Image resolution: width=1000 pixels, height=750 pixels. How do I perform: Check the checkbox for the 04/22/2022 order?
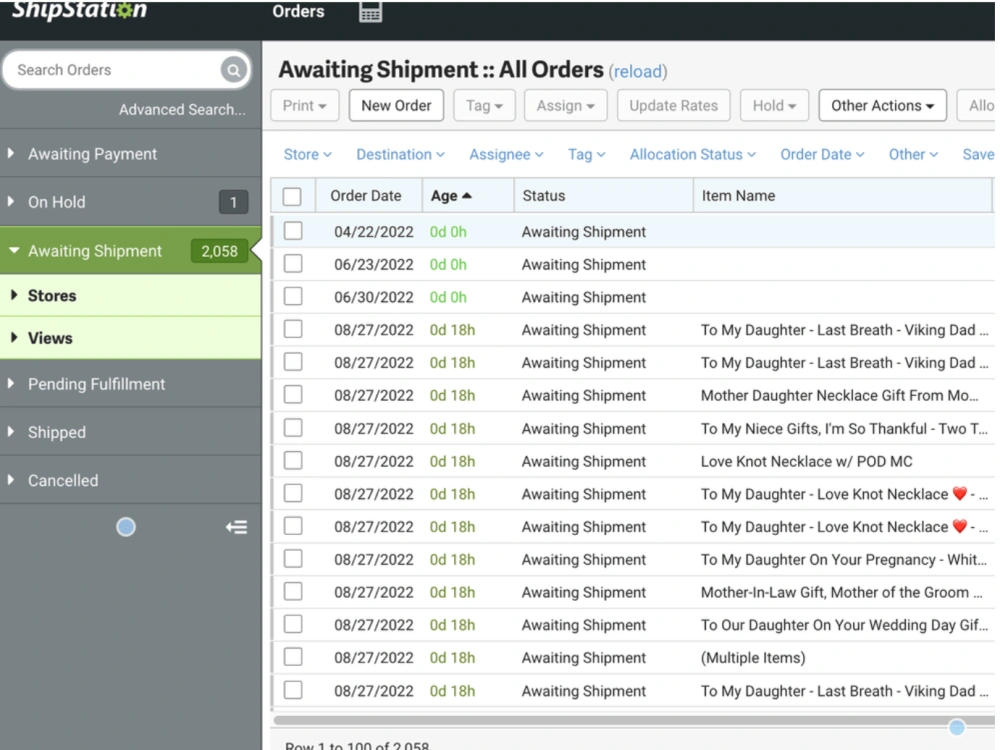tap(293, 231)
